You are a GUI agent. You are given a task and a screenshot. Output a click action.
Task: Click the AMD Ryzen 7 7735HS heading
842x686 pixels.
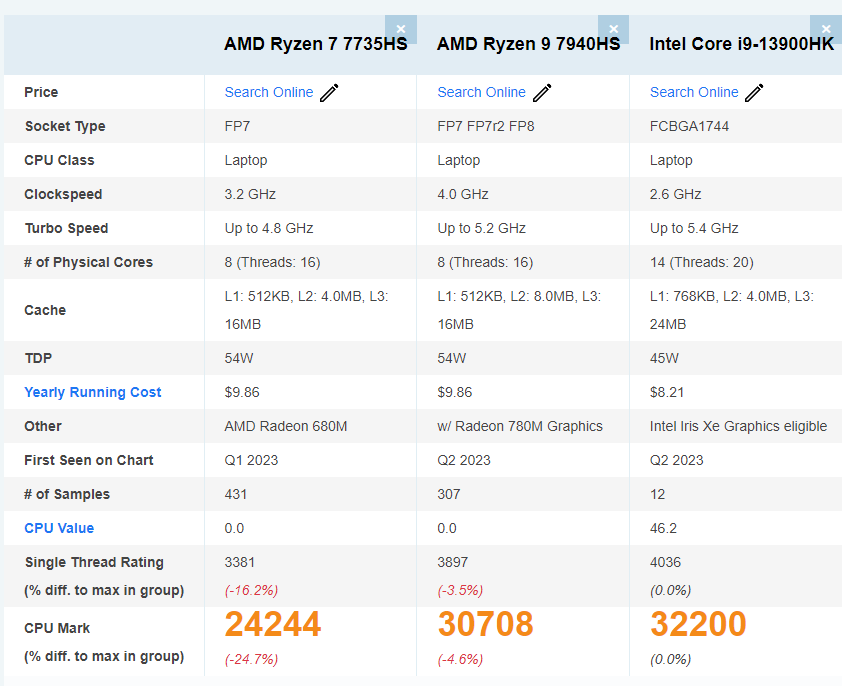pos(316,44)
